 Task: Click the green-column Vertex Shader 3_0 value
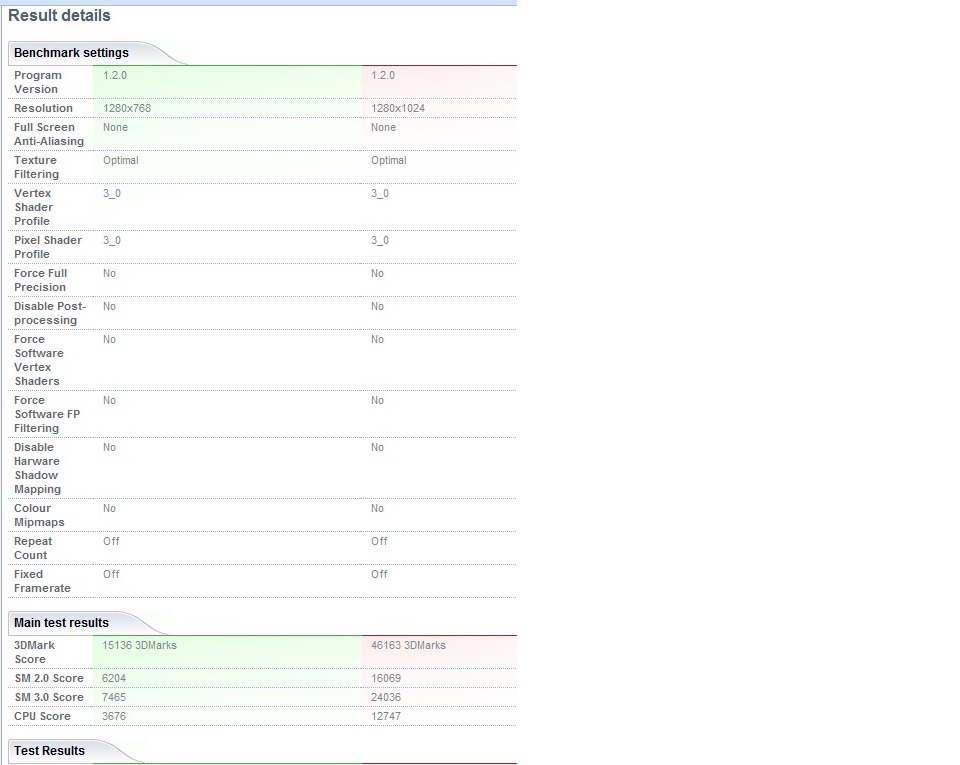pyautogui.click(x=111, y=193)
